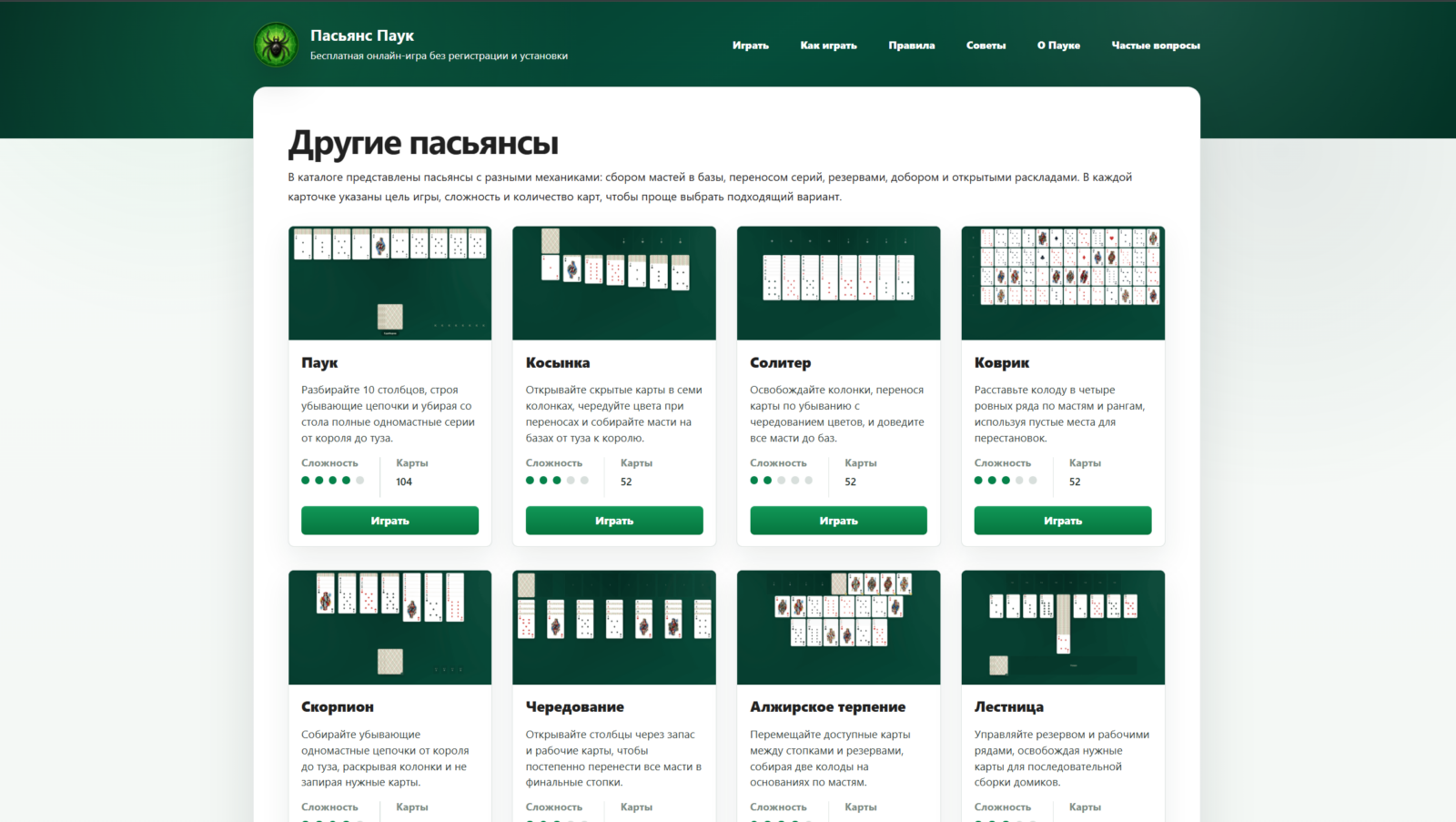Click the Косынка description starting Открывайте скрытые карты
This screenshot has width=1456, height=822.
[614, 414]
